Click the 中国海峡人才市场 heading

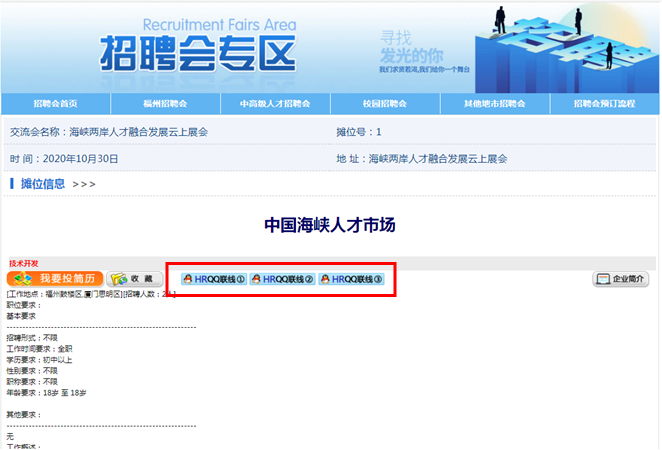[x=330, y=225]
